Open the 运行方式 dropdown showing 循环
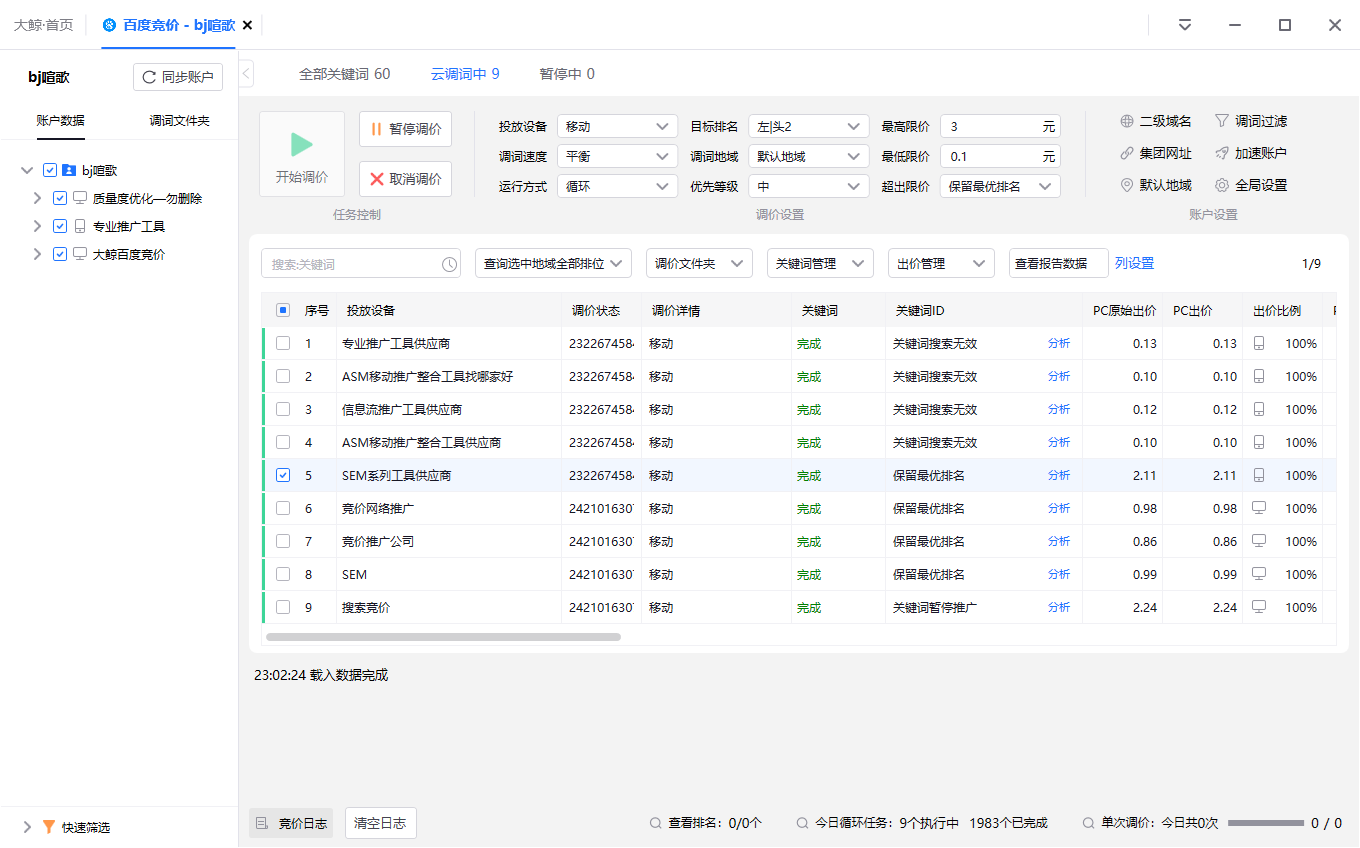Viewport: 1360px width, 848px height. [618, 186]
